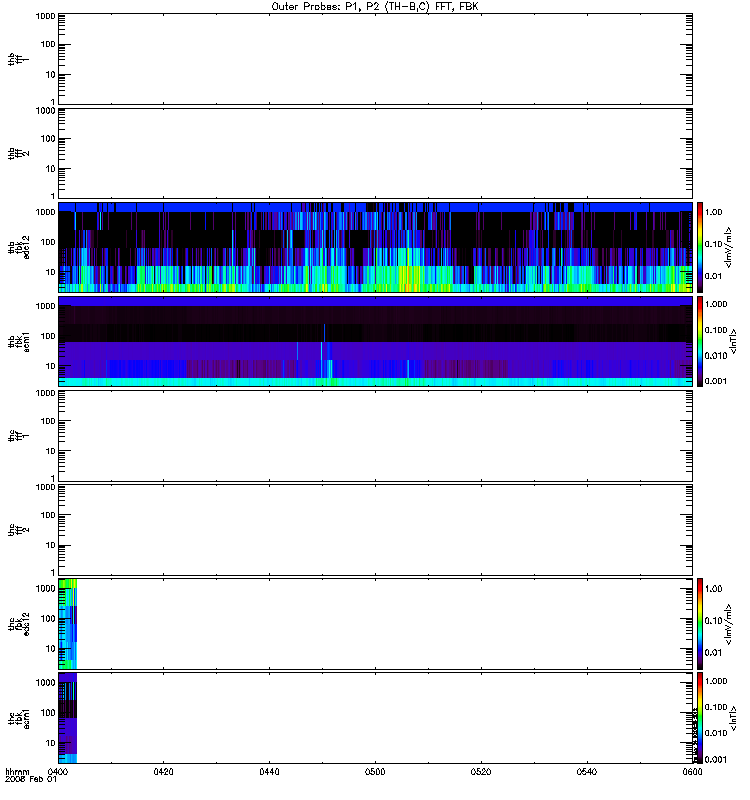
Task: Click the 'thb fbk edc12' y-axis title
Action: pyautogui.click(x=19, y=247)
